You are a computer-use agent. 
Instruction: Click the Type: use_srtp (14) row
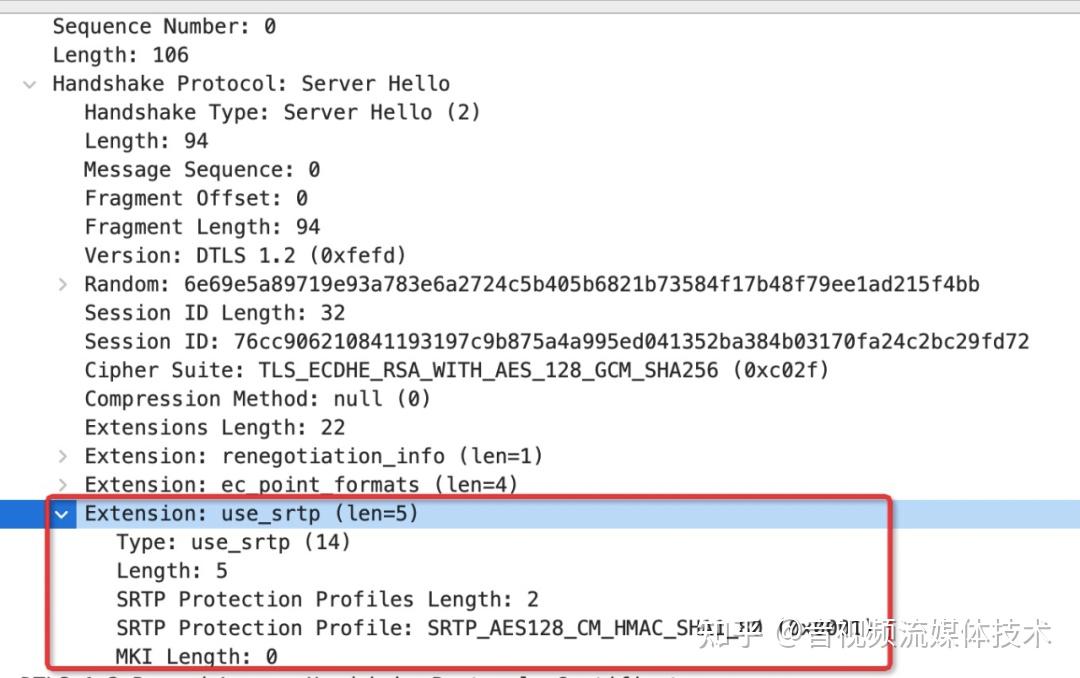(225, 541)
